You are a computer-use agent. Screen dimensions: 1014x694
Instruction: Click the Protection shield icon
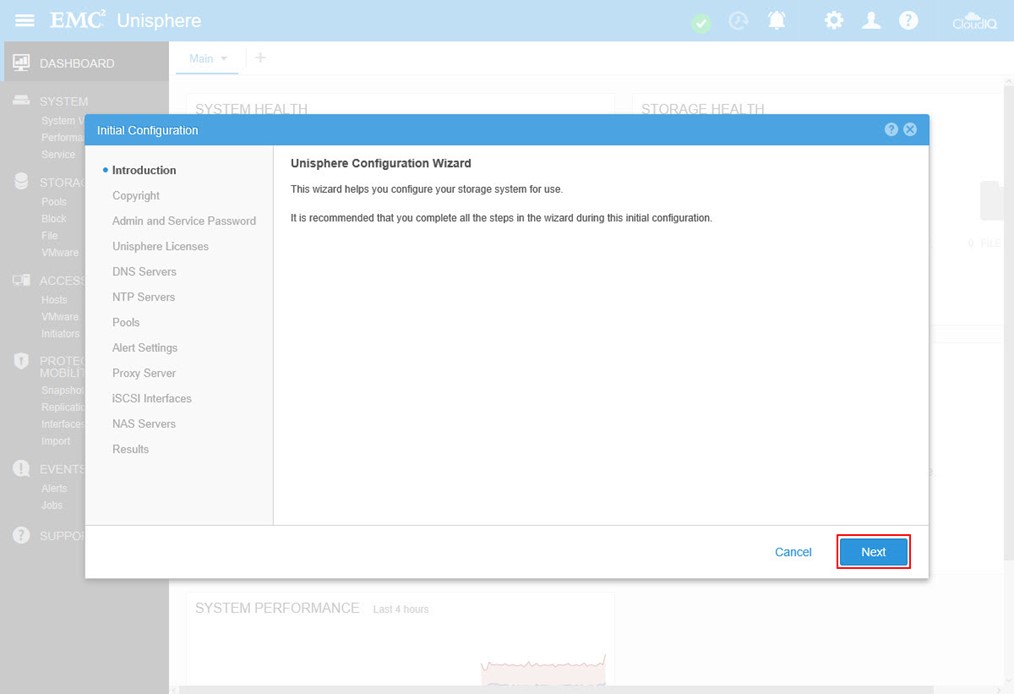(x=21, y=361)
